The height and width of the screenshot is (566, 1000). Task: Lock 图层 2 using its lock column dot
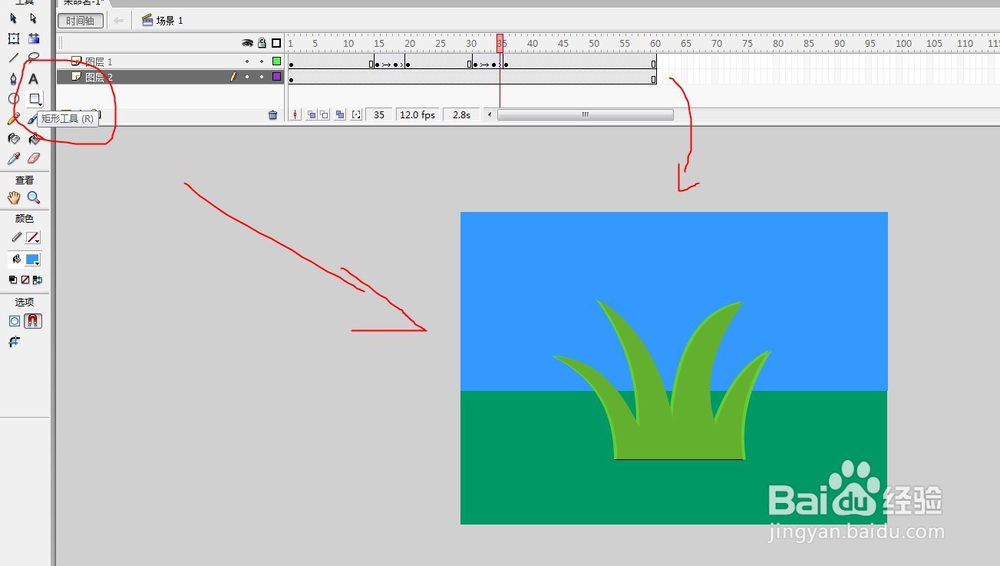tap(261, 77)
